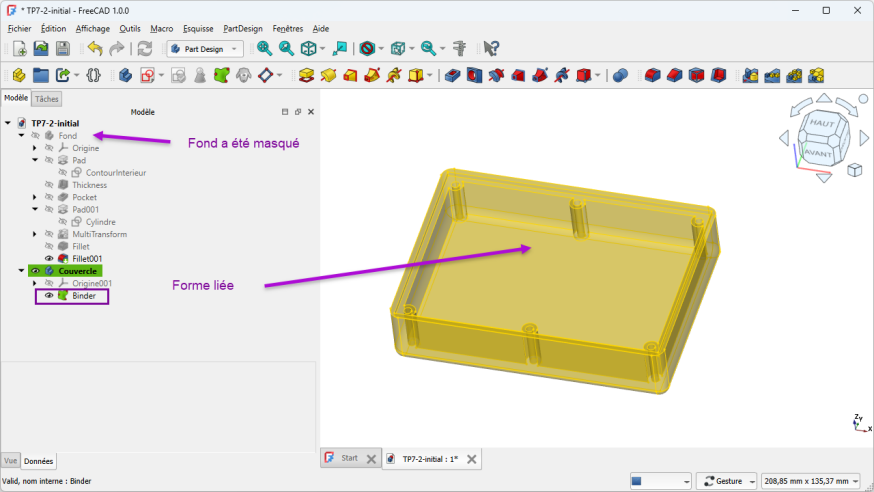The image size is (874, 492).
Task: Collapse the Couvercle tree node
Action: pyautogui.click(x=21, y=271)
